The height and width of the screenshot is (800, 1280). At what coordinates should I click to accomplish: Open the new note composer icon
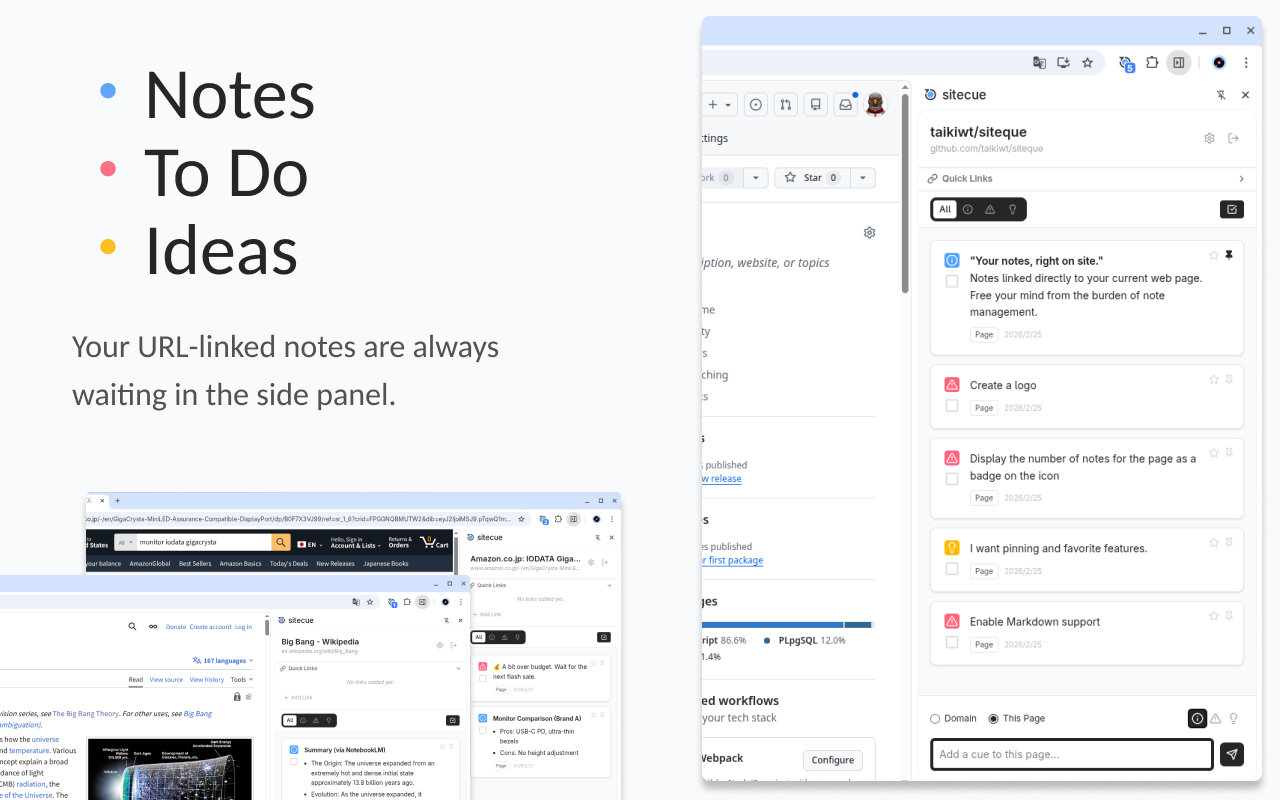click(1231, 209)
